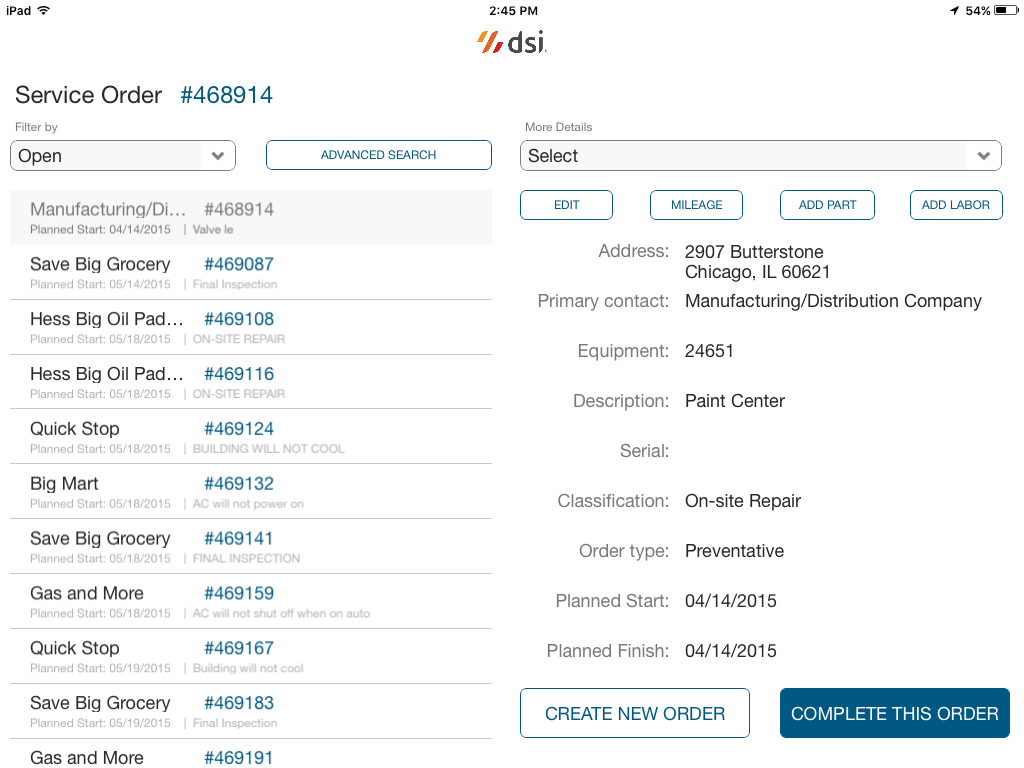Tap 'Gas and More' name for #469159
This screenshot has width=1024, height=768.
[87, 593]
